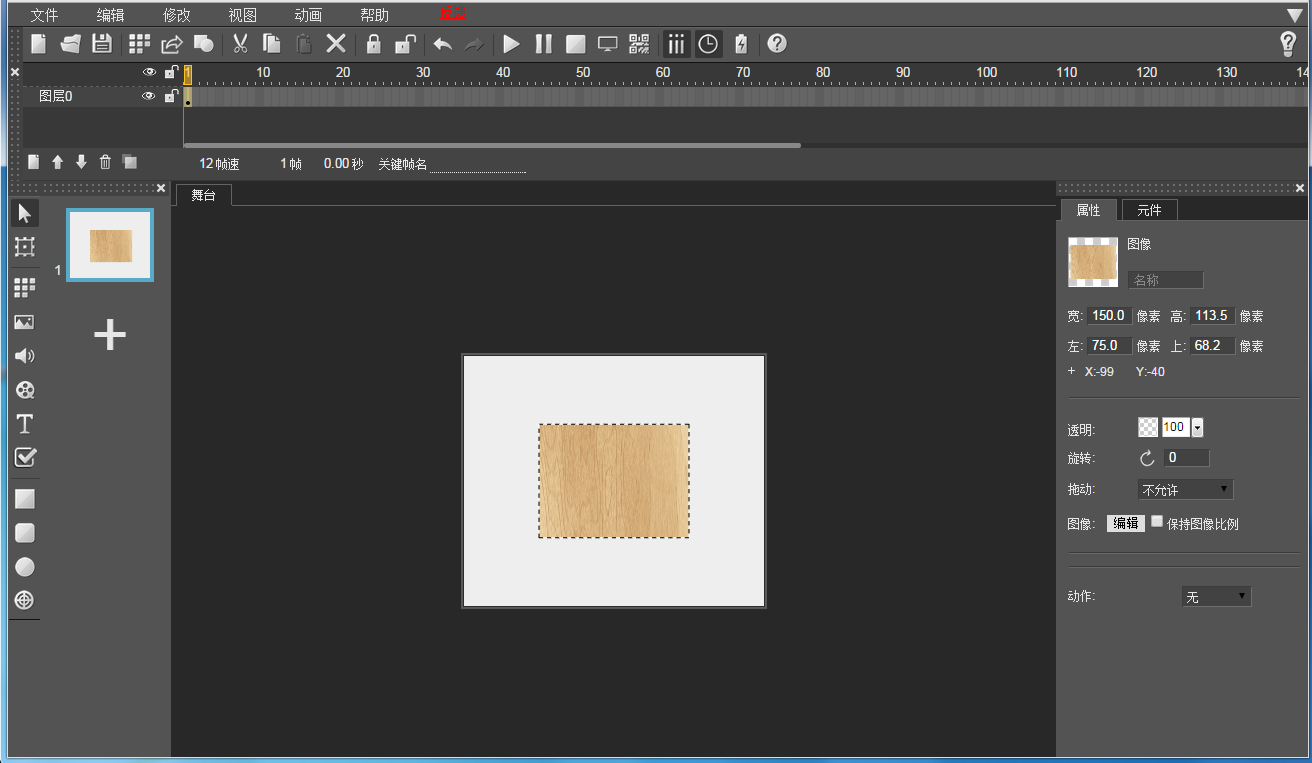Screen dimensions: 1312x763
Task: Expand the 动作 dropdown showing 无
Action: pos(1215,597)
